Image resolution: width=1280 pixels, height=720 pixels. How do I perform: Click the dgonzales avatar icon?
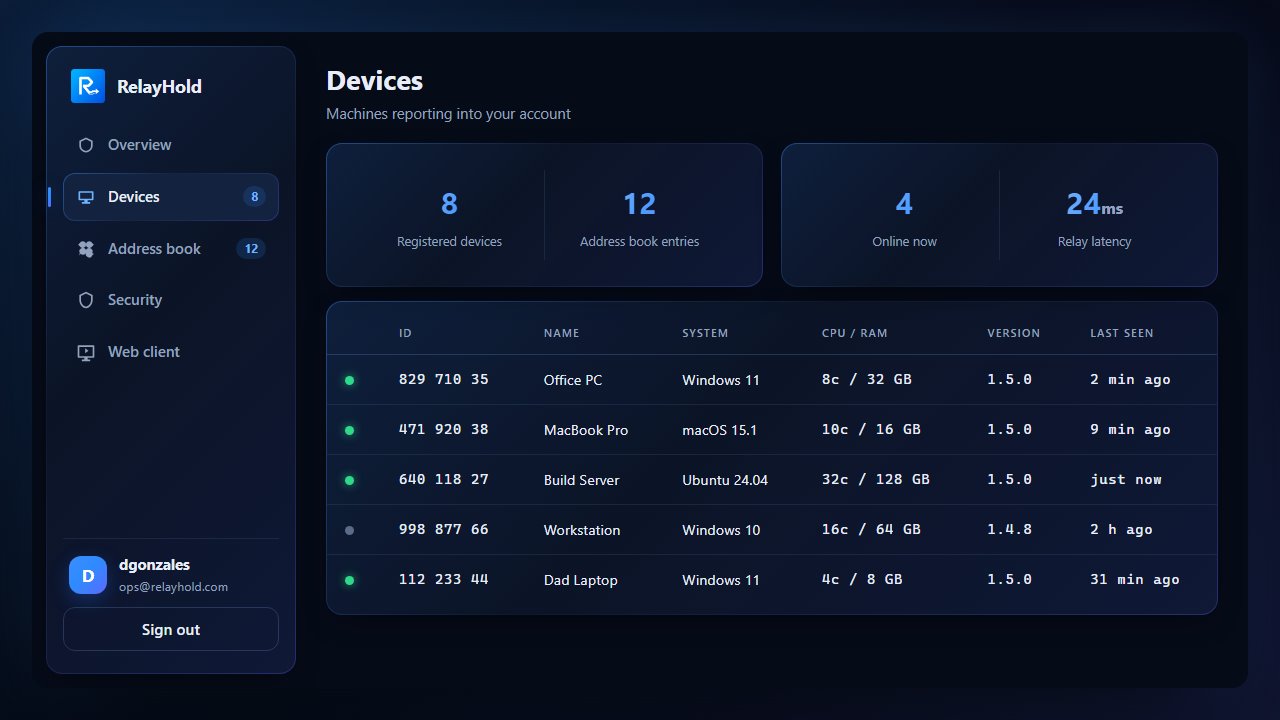[x=88, y=575]
